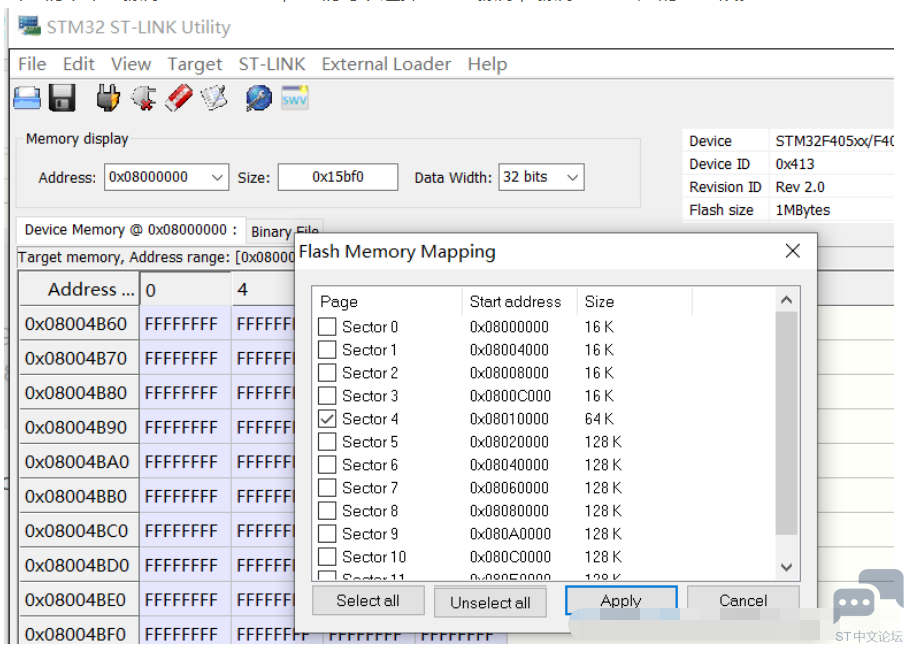Check the Sector 2 checkbox
The width and height of the screenshot is (912, 652).
(x=327, y=372)
